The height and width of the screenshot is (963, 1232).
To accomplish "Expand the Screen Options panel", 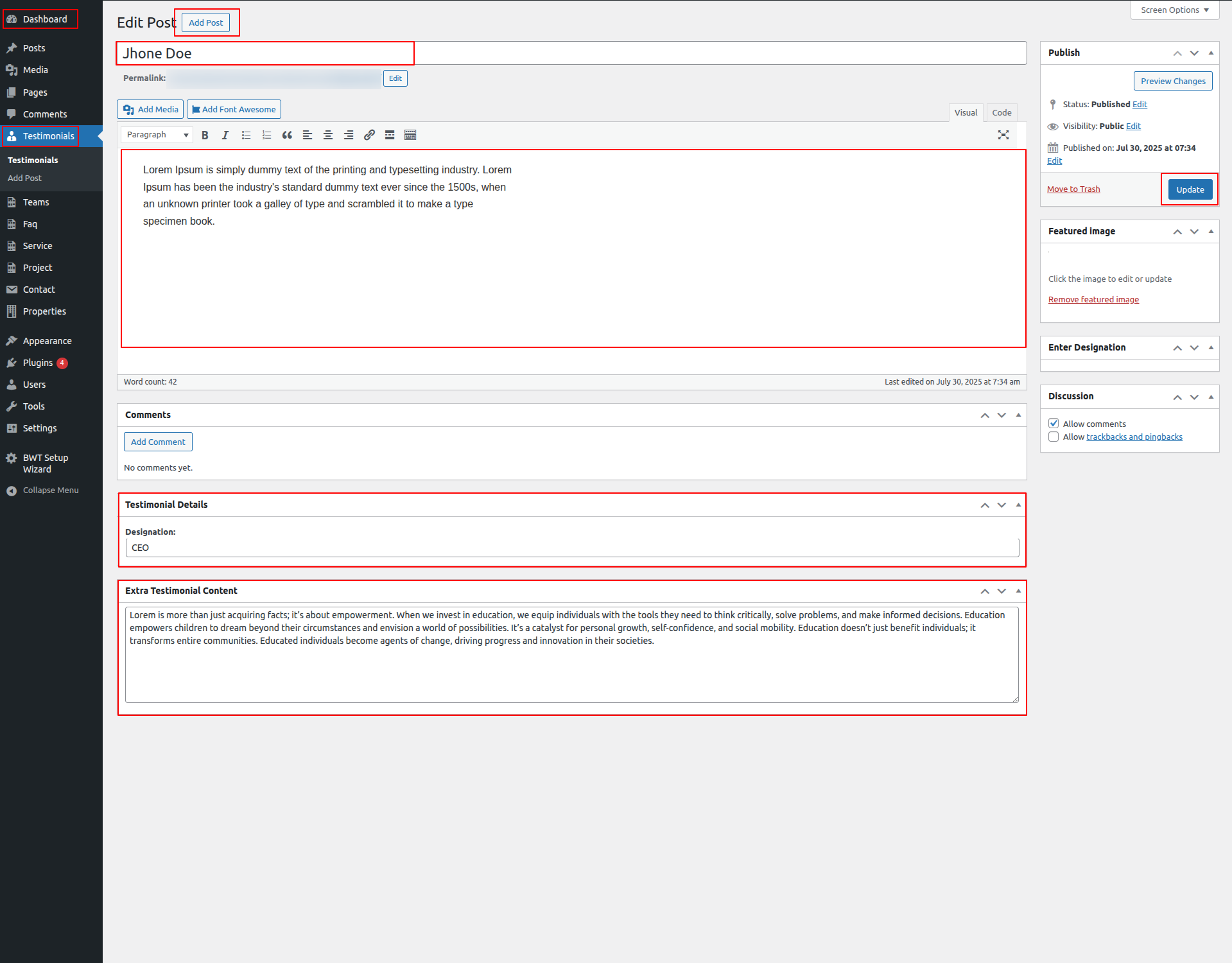I will (x=1174, y=10).
